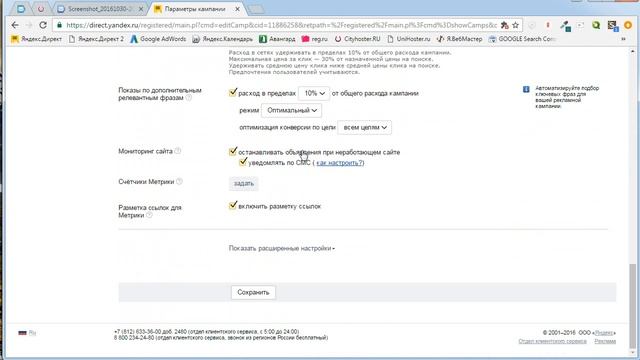Viewport: 640px width, 360px height.
Task: Uncheck включить разметку ссылок
Action: (233, 205)
